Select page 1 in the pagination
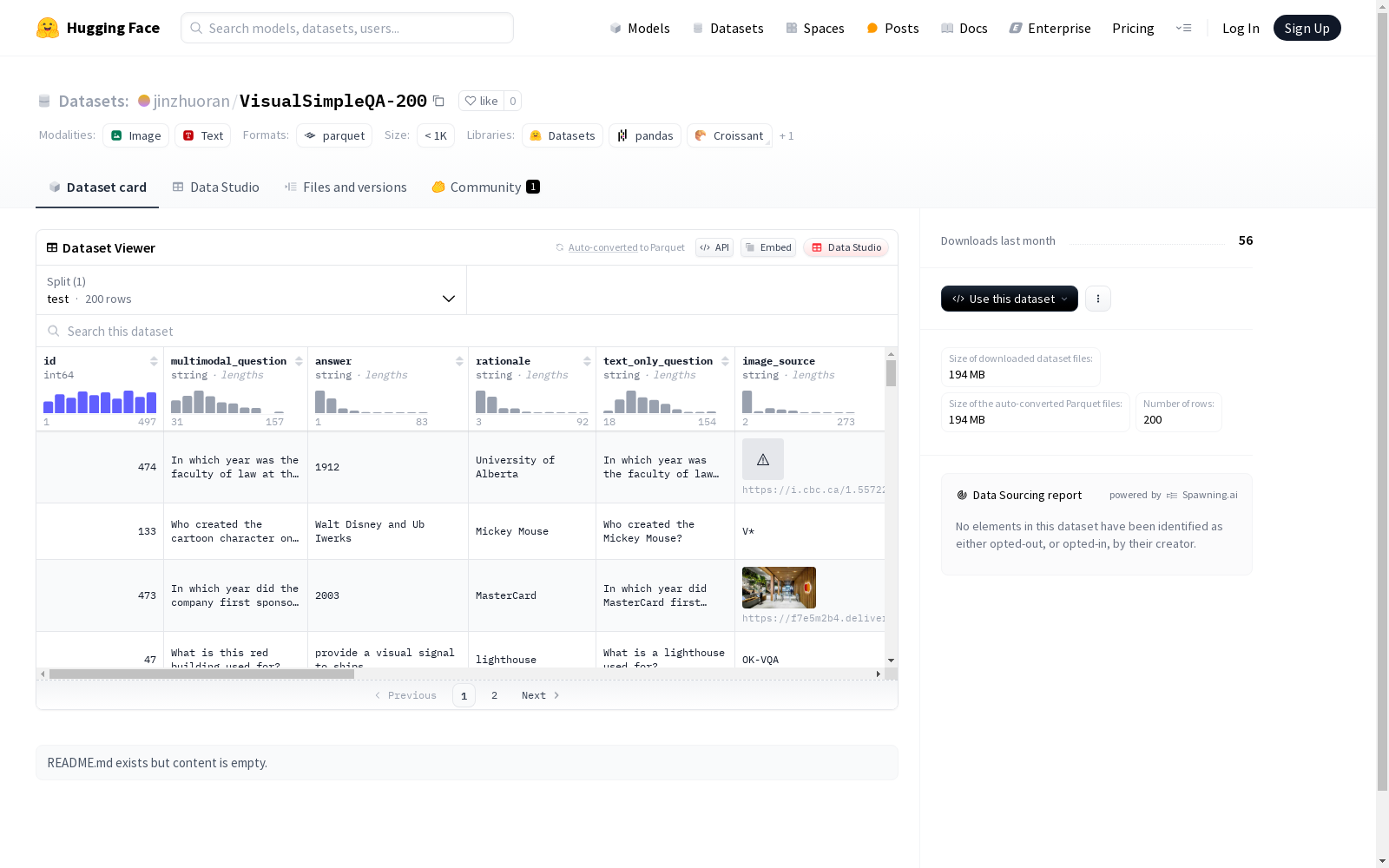Screen dimensions: 1389x868 (x=464, y=695)
